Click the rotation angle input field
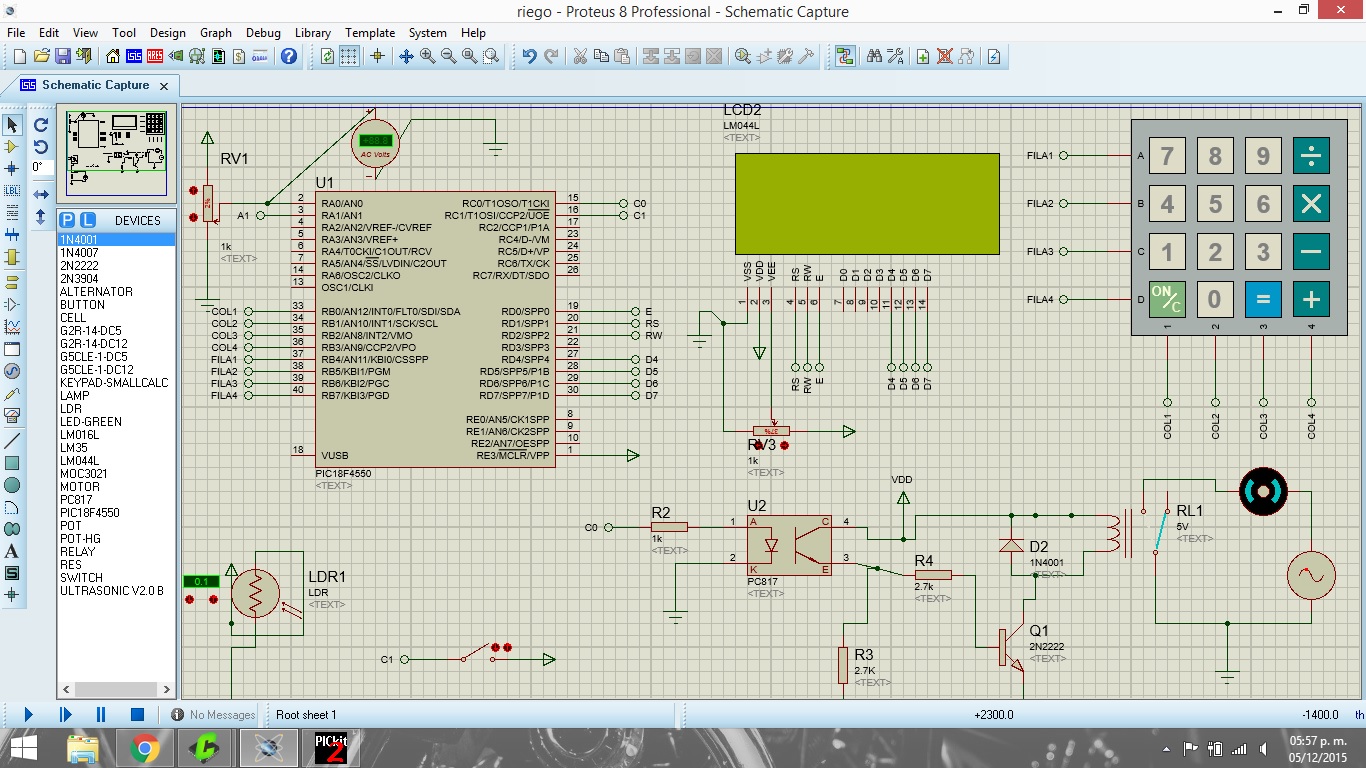The width and height of the screenshot is (1366, 768). pyautogui.click(x=41, y=167)
